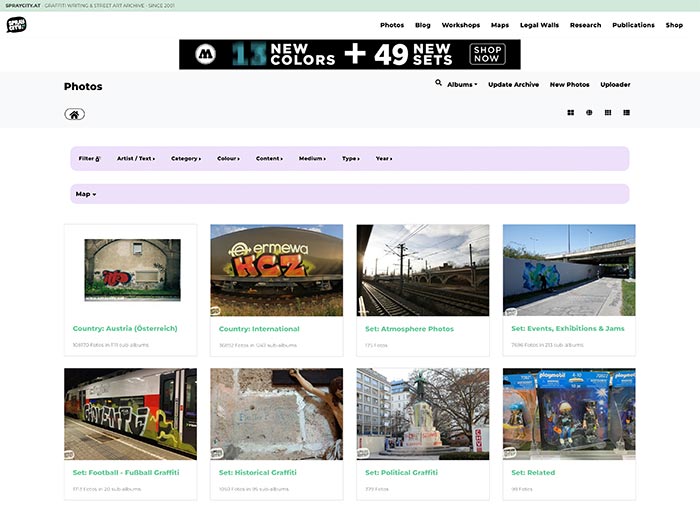Go to the home breadcrumb icon
The image size is (700, 505).
74,114
